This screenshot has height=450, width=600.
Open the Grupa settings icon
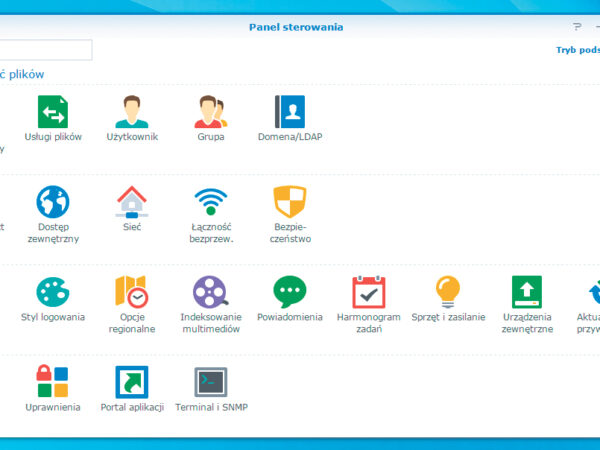tap(210, 112)
